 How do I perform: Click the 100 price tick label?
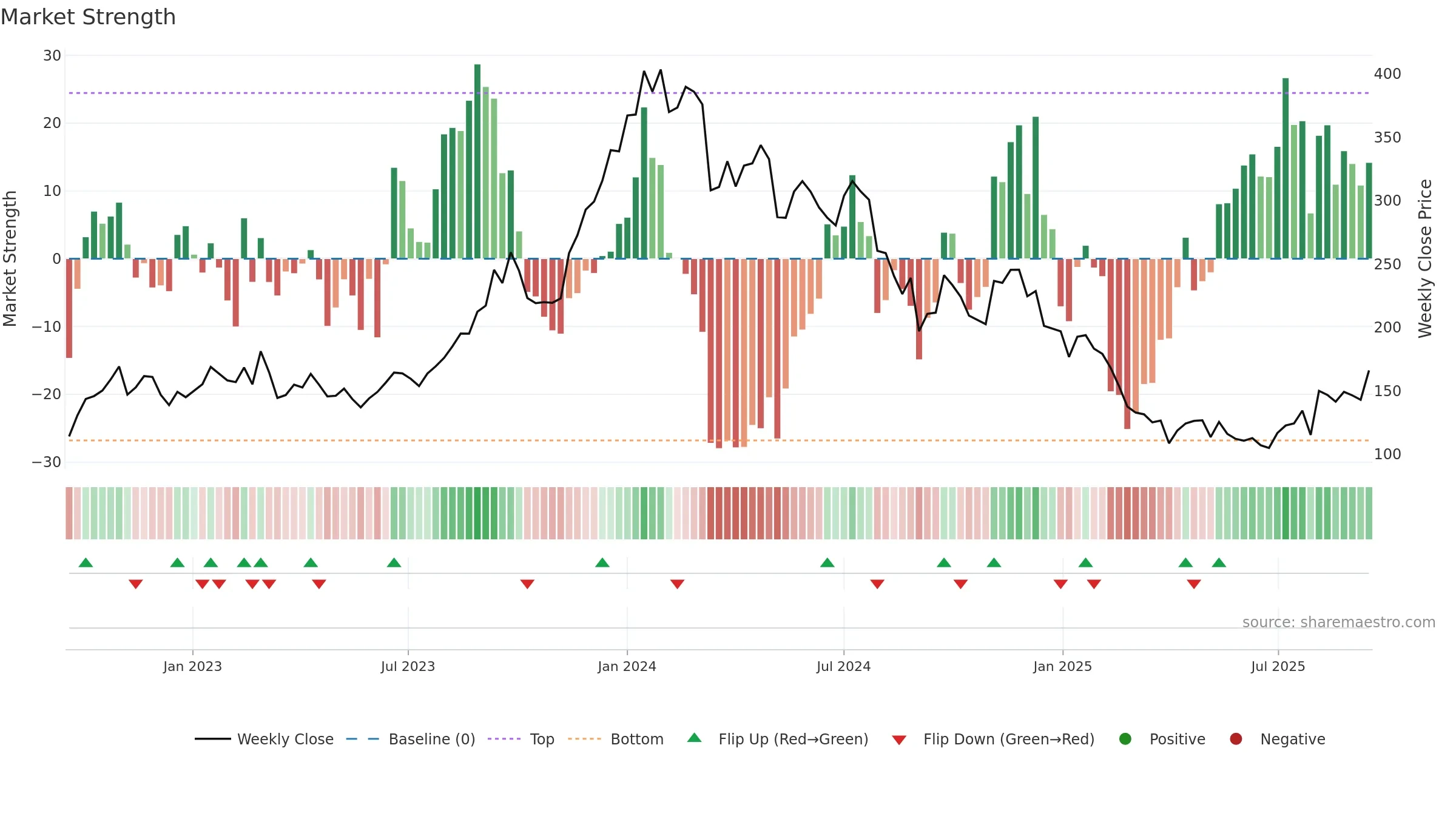1387,454
